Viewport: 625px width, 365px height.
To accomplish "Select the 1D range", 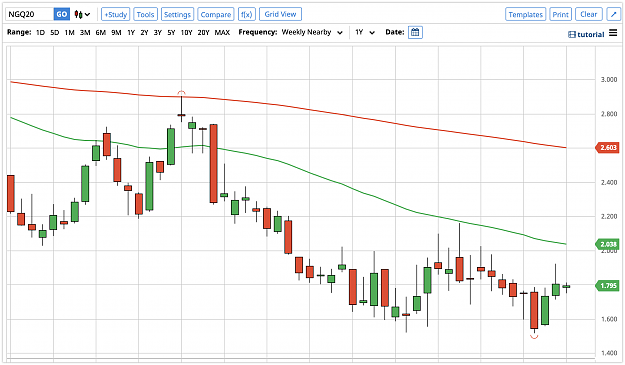I will [x=40, y=33].
